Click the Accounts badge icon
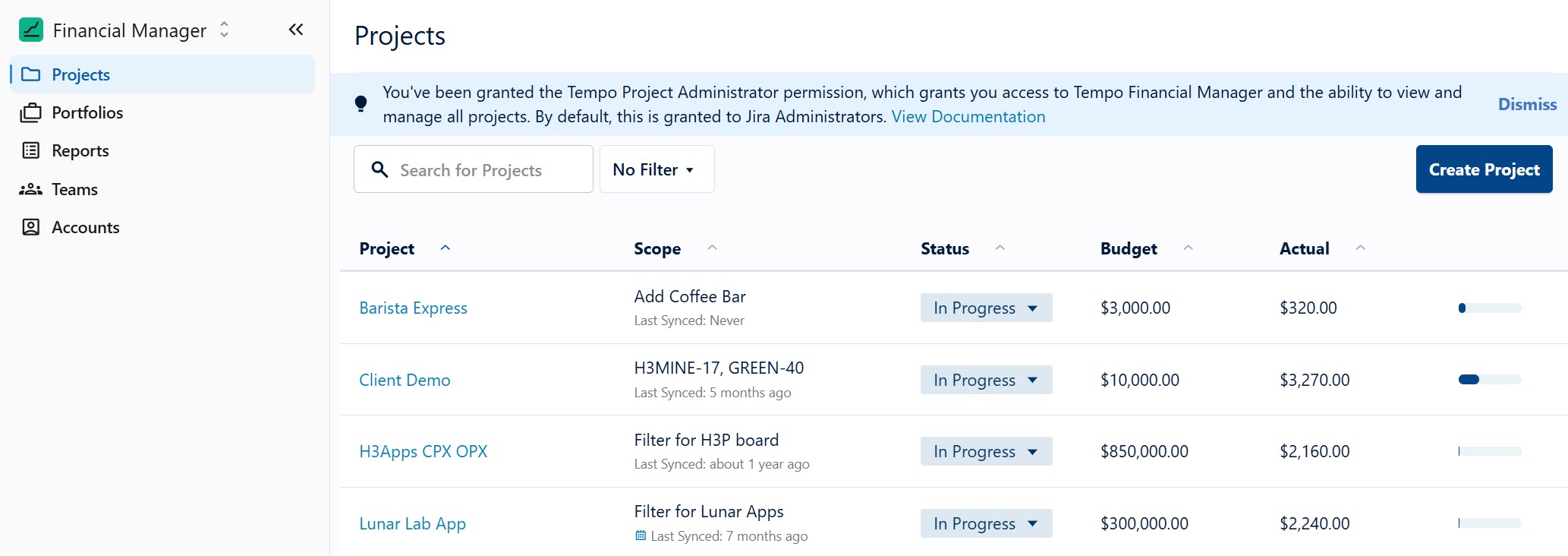The width and height of the screenshot is (1568, 556). pyautogui.click(x=31, y=227)
